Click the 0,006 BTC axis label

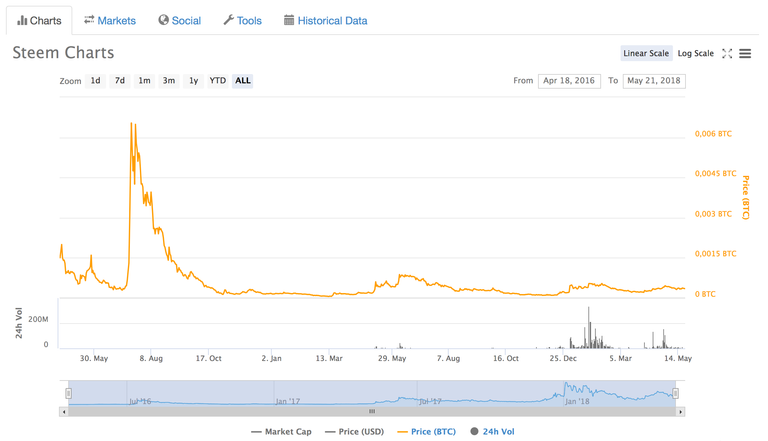tap(713, 134)
